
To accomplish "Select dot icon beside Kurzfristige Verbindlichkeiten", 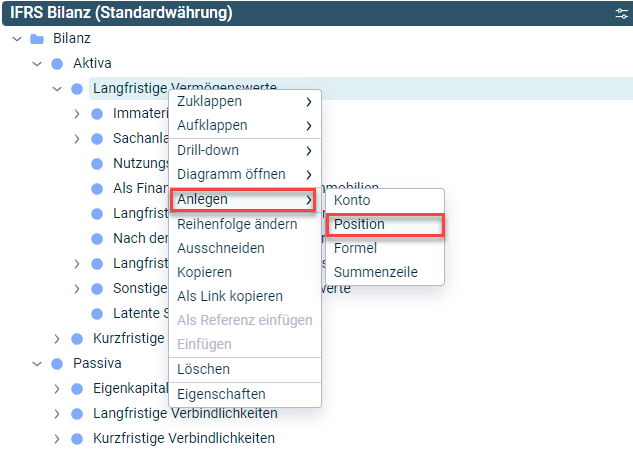I will (77, 439).
